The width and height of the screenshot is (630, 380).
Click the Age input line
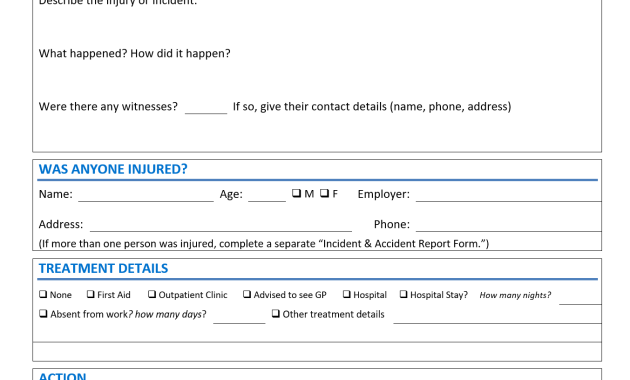click(267, 196)
